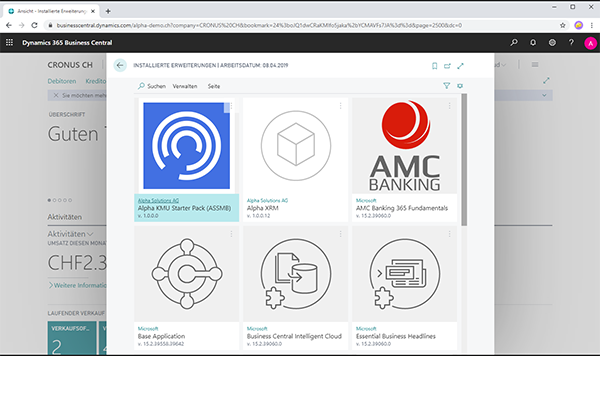Click the back arrow in Installierte Erweiterungen

121,65
